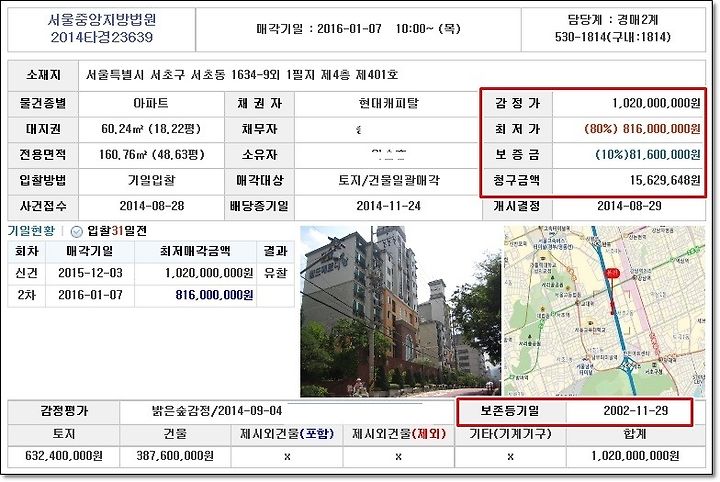Click land value 632,400,000원
This screenshot has width=720, height=482.
click(x=64, y=456)
